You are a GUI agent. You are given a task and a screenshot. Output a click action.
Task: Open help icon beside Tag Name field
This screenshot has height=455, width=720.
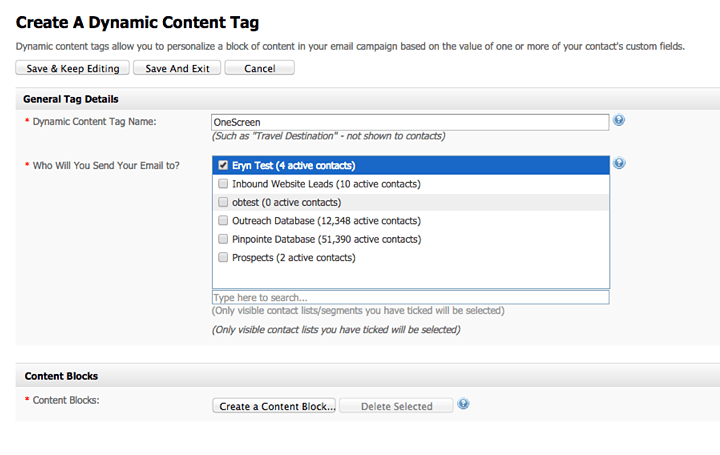(619, 120)
